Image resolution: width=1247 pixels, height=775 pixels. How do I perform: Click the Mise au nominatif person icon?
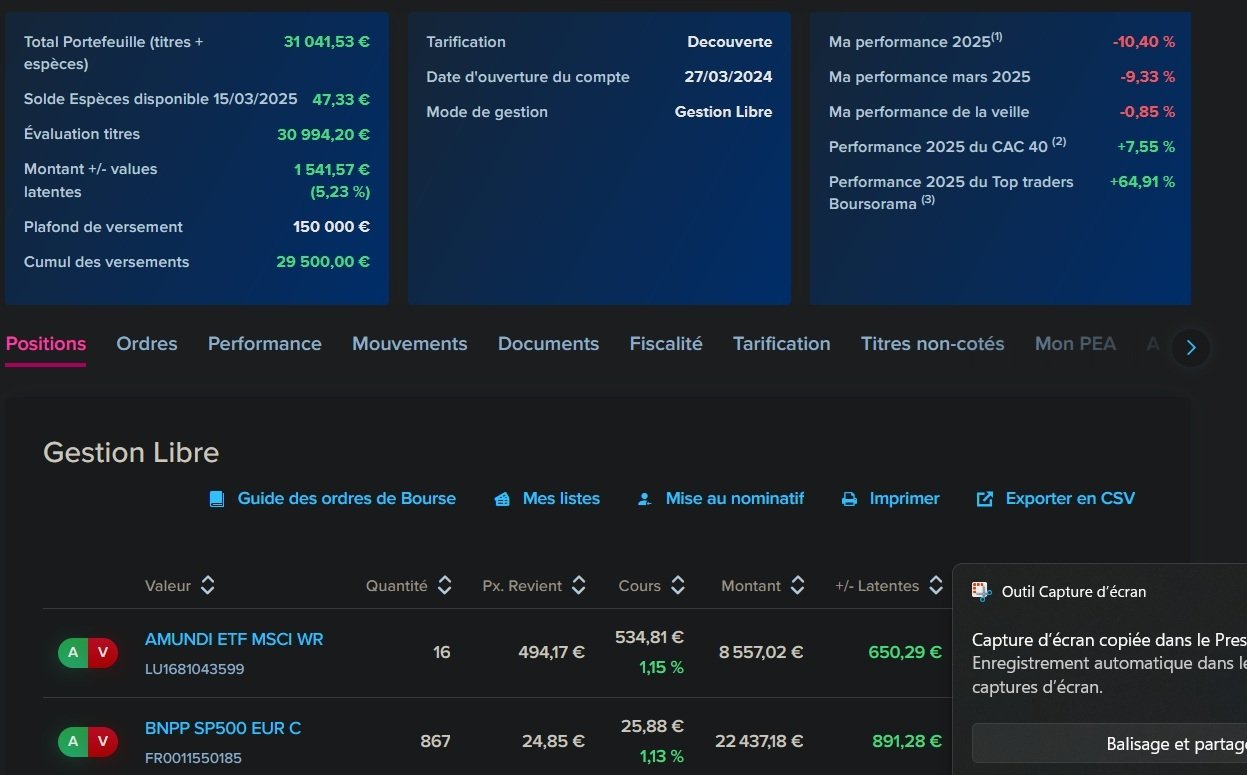645,499
